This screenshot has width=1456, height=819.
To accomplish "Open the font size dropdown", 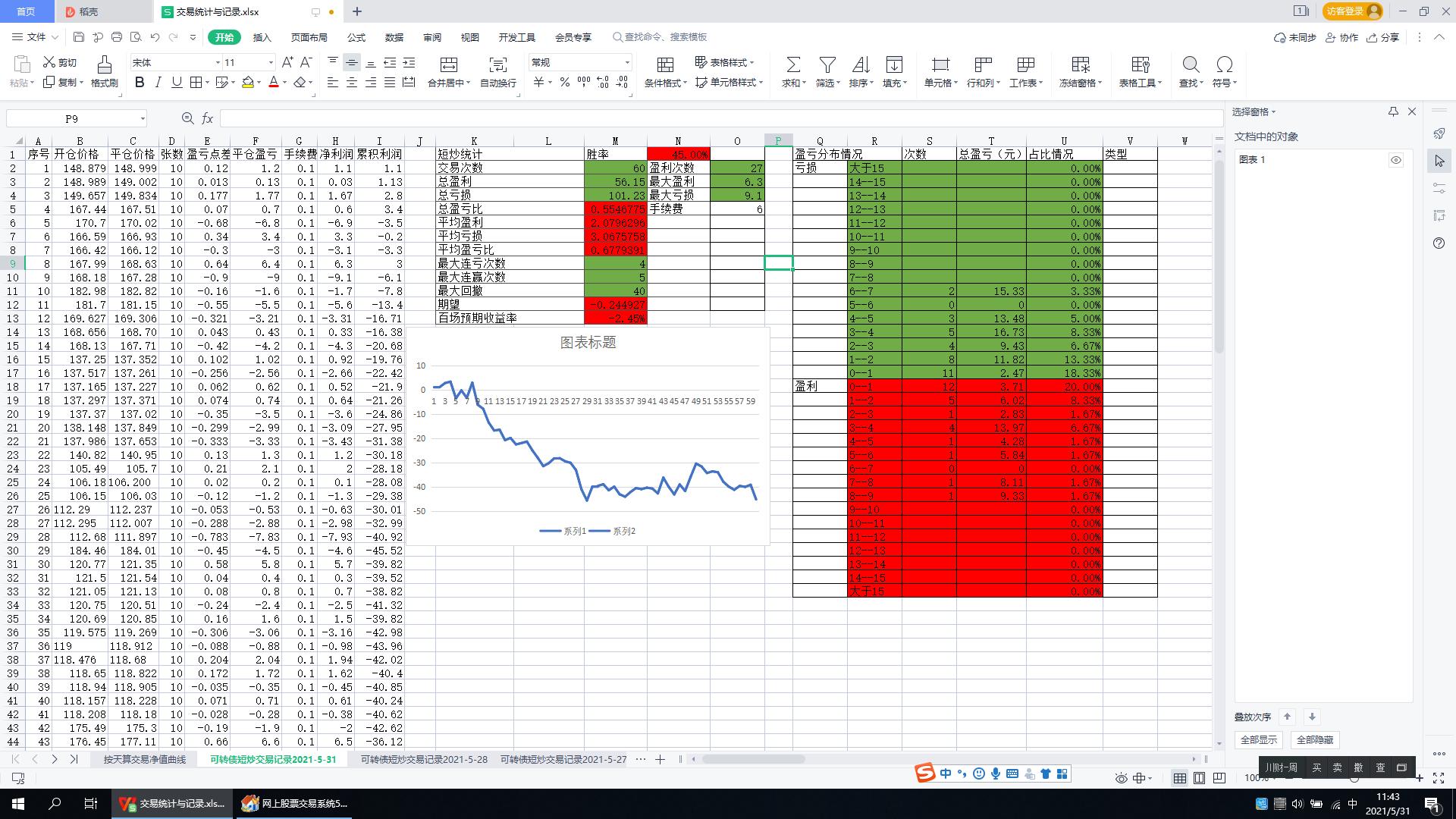I will pyautogui.click(x=271, y=63).
